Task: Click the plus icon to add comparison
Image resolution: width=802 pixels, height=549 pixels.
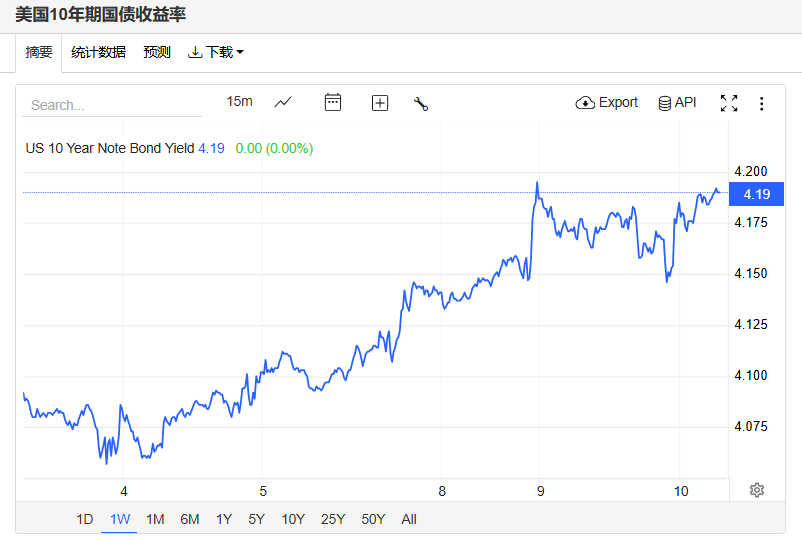Action: pyautogui.click(x=380, y=103)
